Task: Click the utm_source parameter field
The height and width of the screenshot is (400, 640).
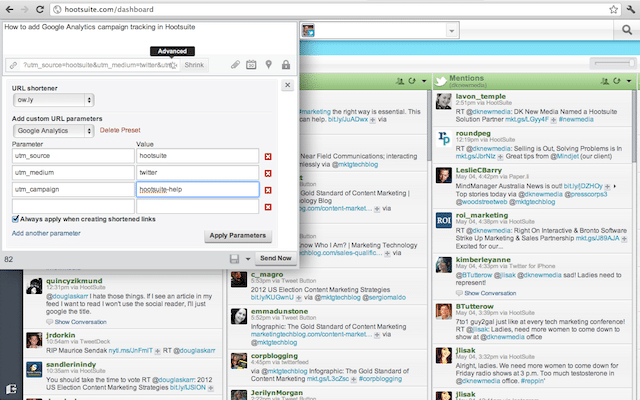Action: coord(73,156)
